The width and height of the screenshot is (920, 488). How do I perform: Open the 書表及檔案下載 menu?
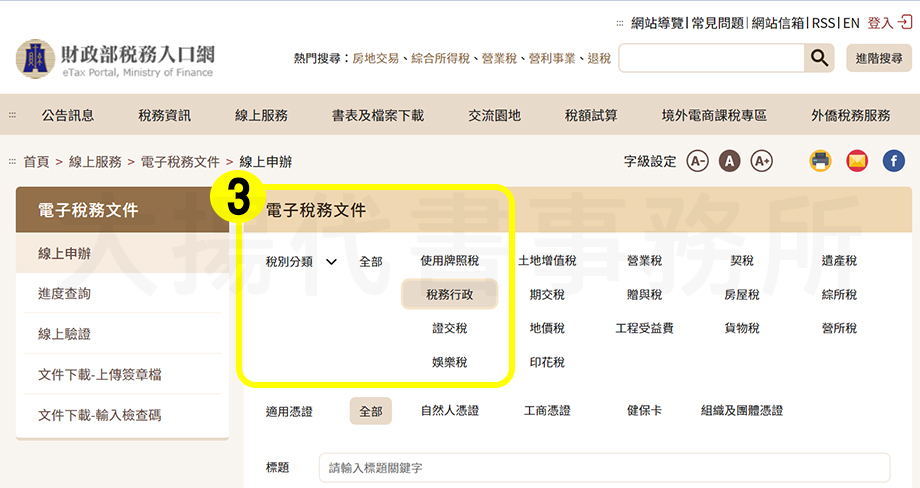click(x=378, y=115)
